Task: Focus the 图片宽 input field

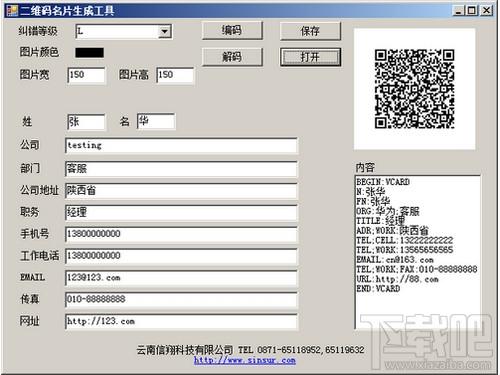Action: click(86, 75)
